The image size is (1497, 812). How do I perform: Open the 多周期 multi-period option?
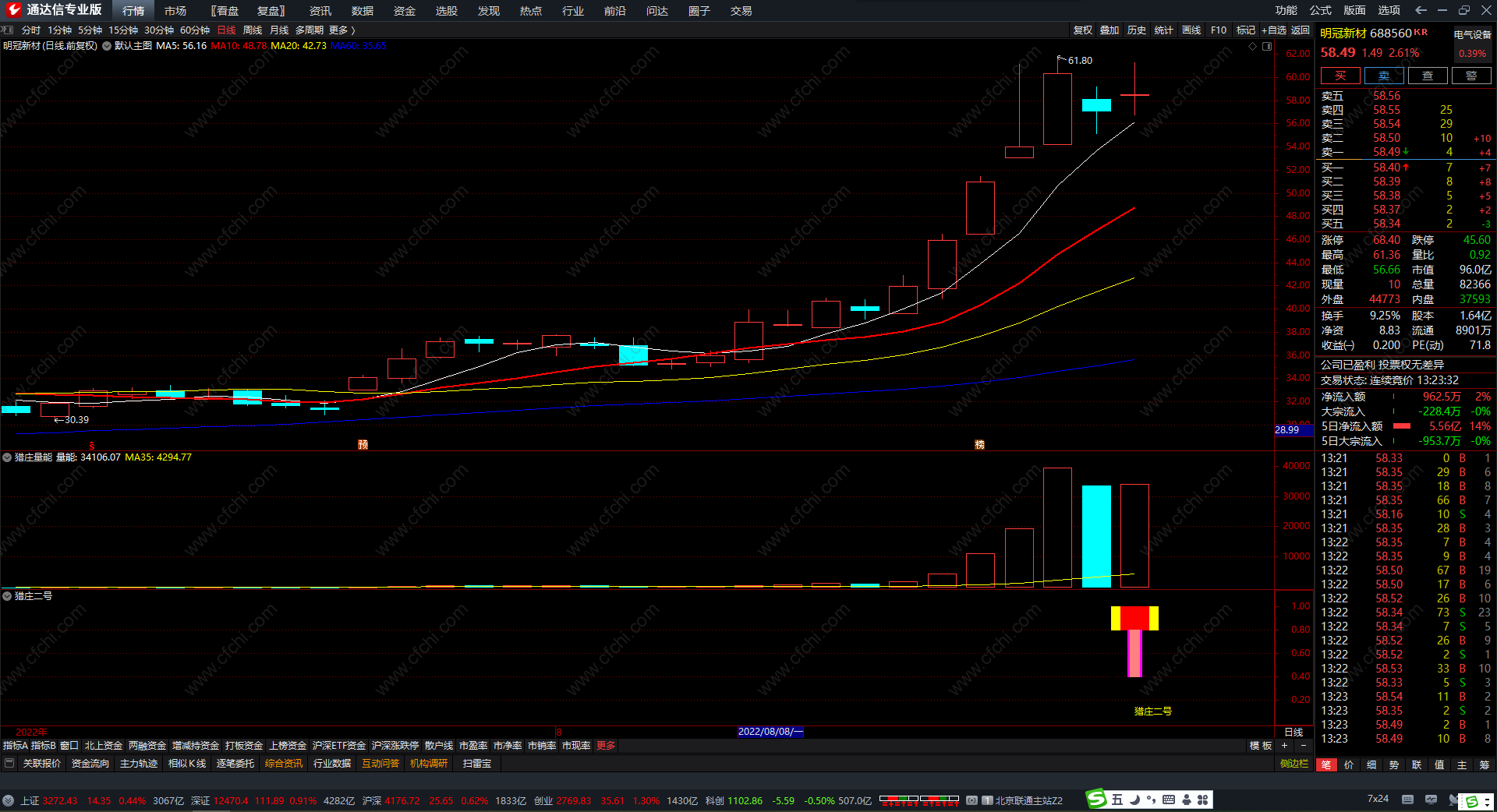(x=310, y=30)
